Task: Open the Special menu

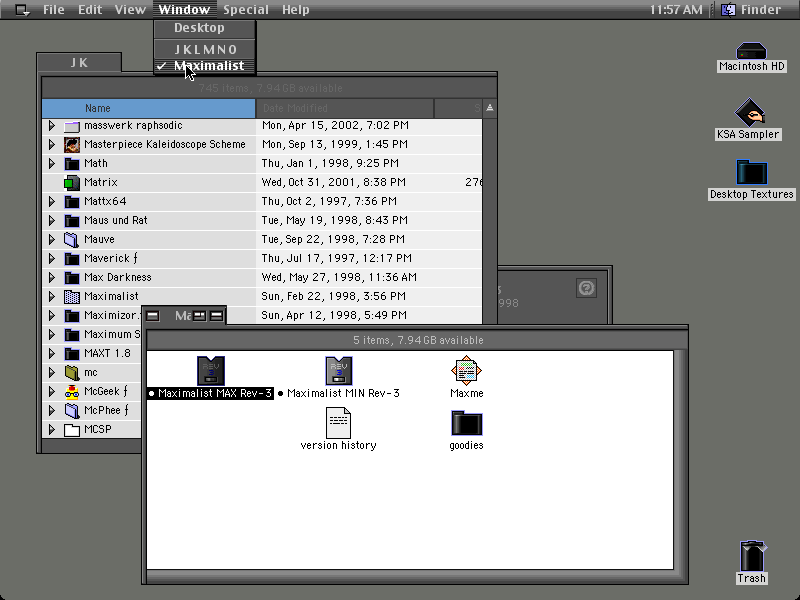Action: coord(245,10)
